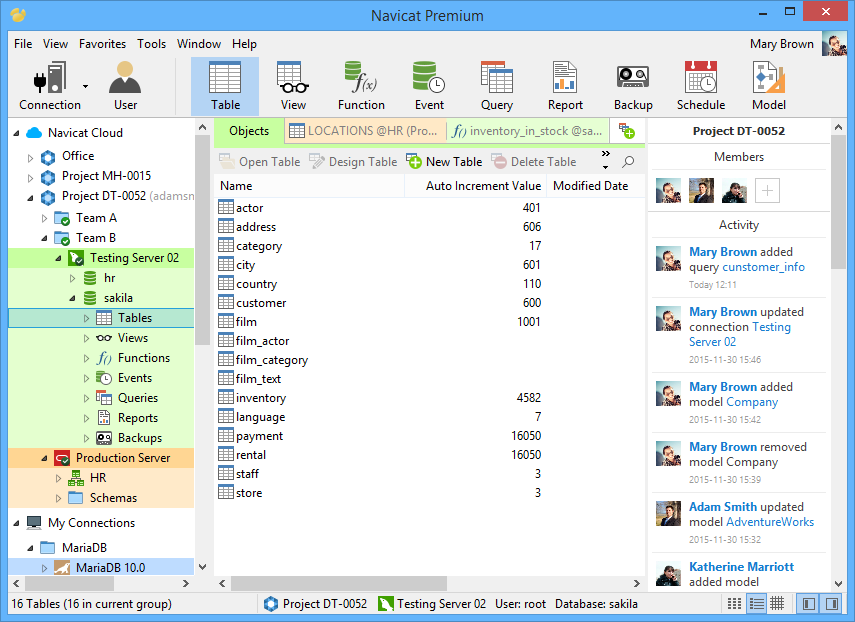This screenshot has height=622, width=855.
Task: Collapse the Project DT-0052 node
Action: coord(31,198)
